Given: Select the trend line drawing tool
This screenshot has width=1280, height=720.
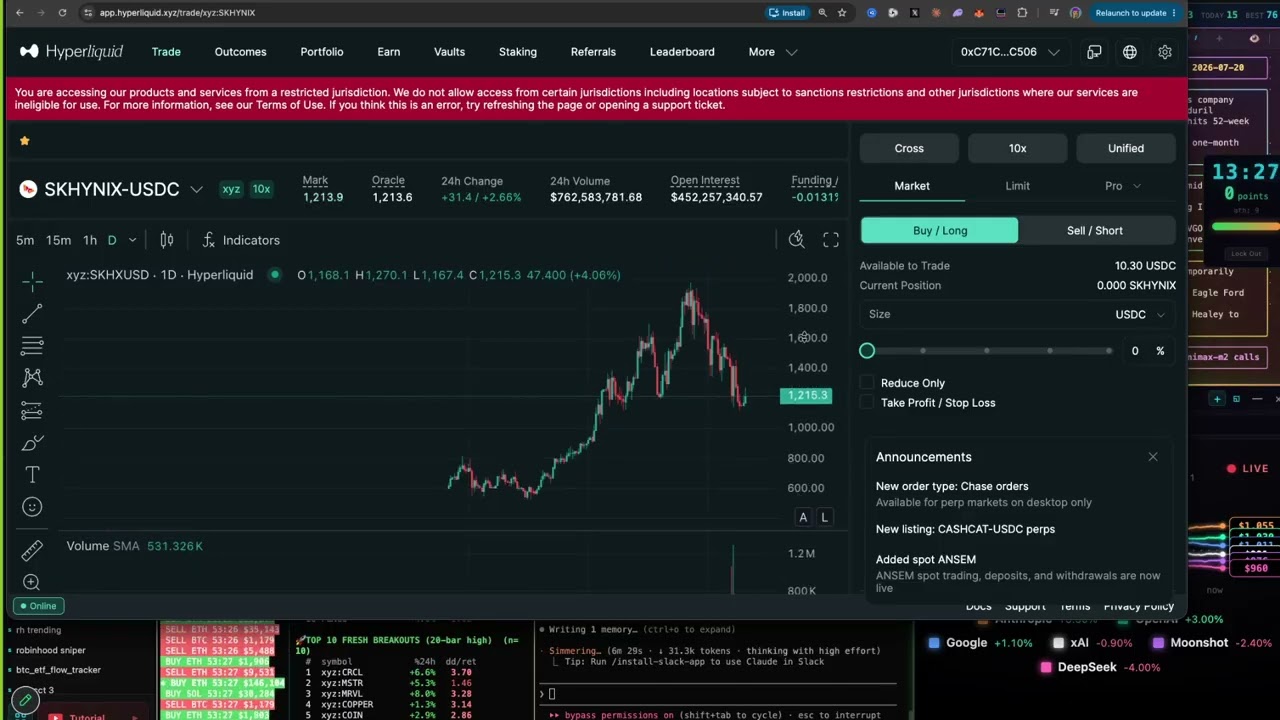Looking at the screenshot, I should click(32, 314).
